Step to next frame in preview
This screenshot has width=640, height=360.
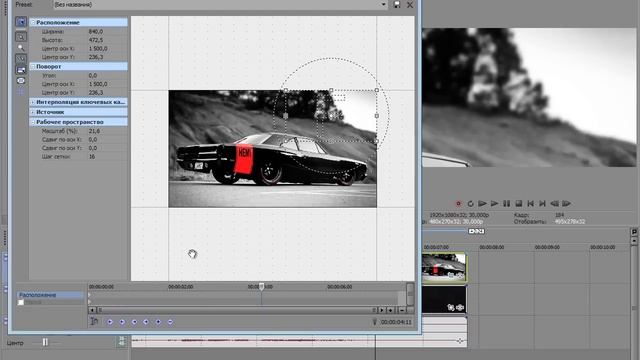pos(567,203)
